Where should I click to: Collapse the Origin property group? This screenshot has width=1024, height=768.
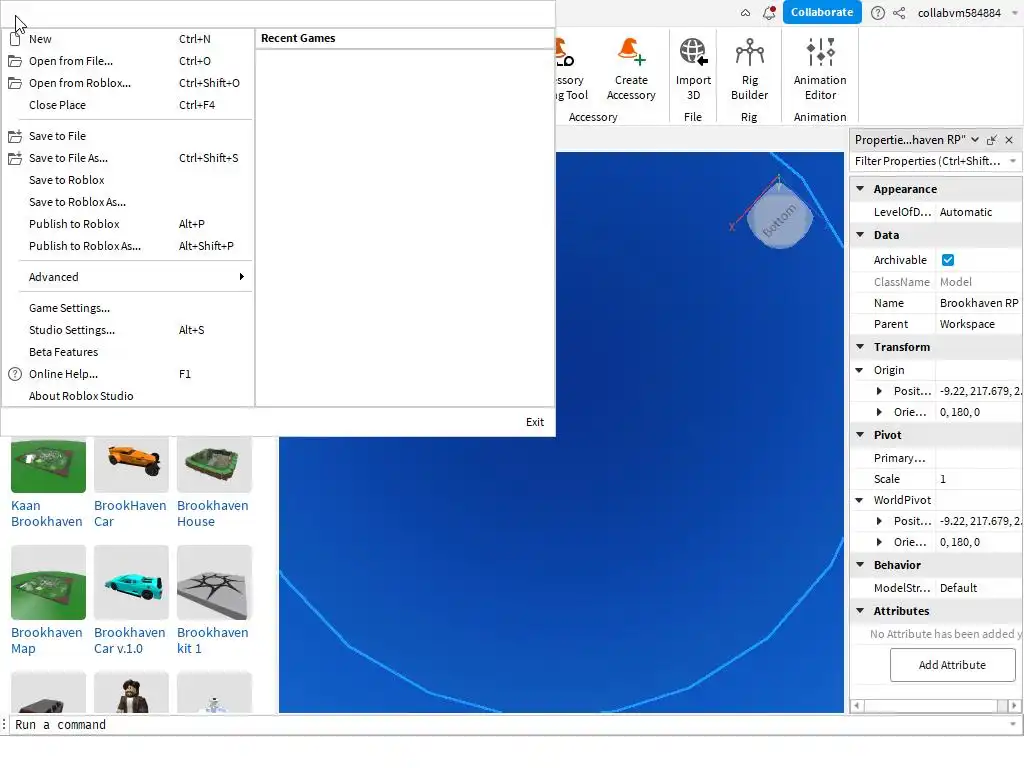859,370
